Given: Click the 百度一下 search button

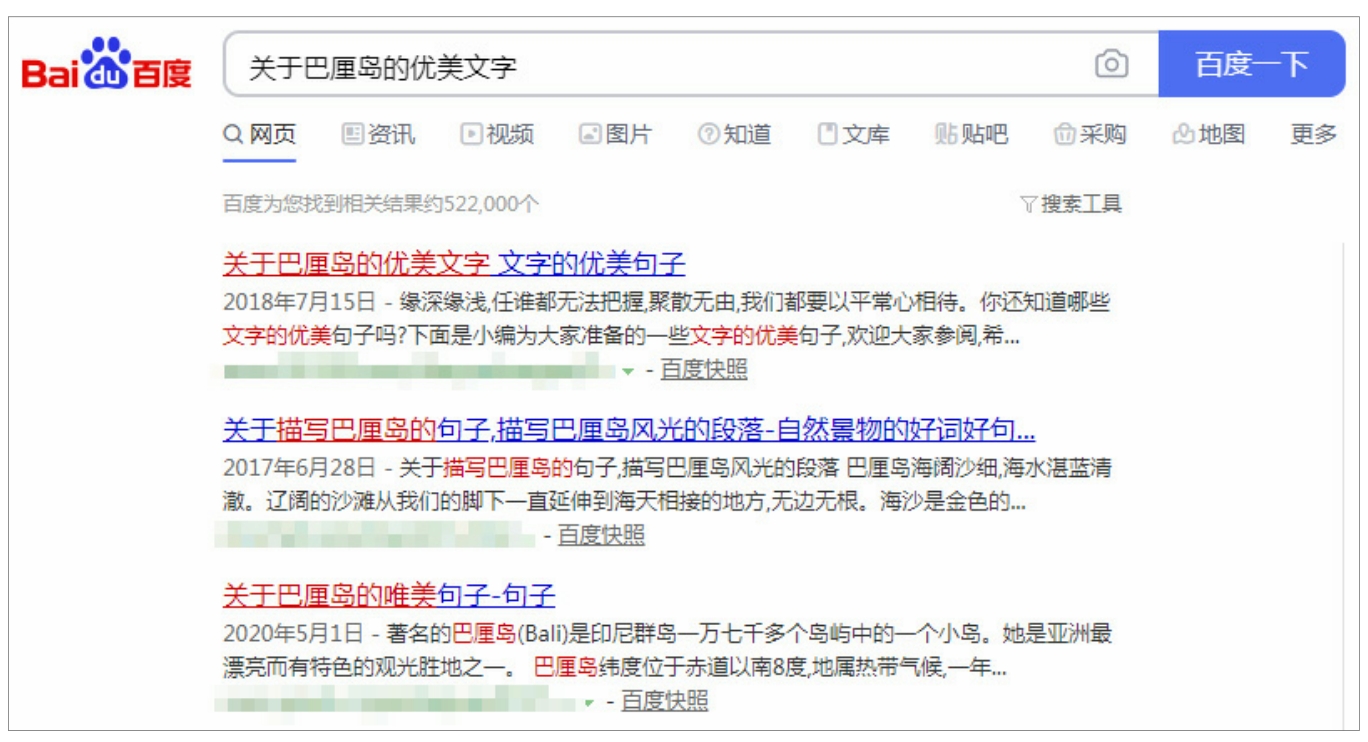Looking at the screenshot, I should 1252,64.
